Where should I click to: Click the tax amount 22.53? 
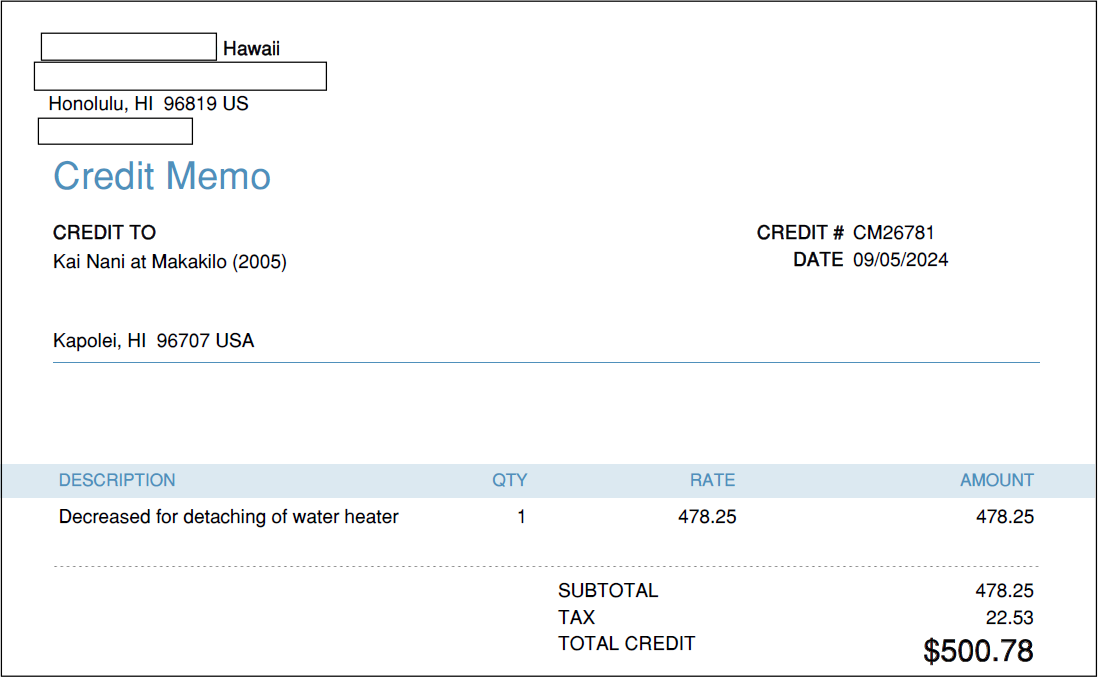[1008, 618]
